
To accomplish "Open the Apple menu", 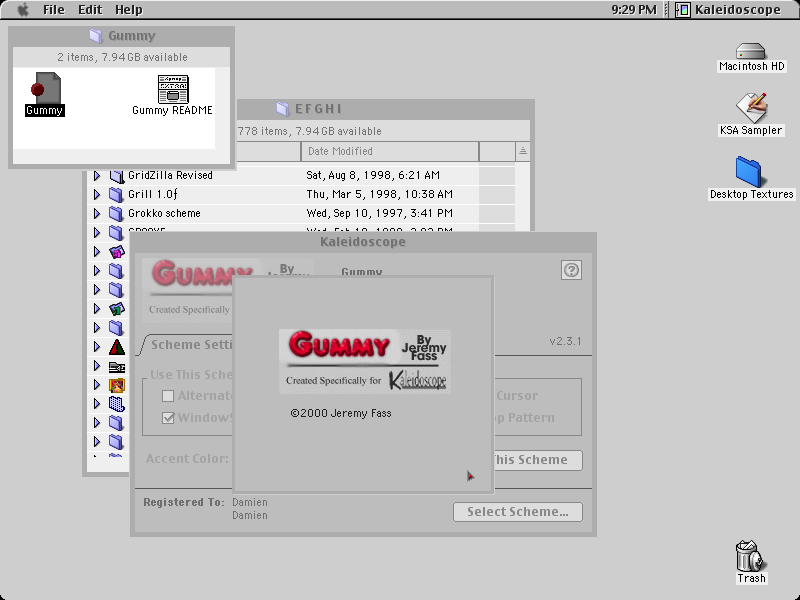I will 23,10.
